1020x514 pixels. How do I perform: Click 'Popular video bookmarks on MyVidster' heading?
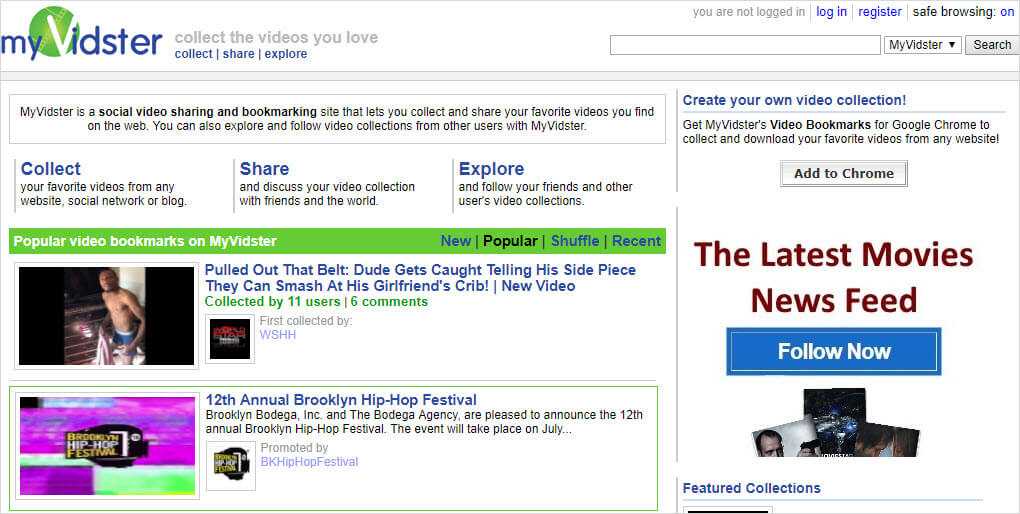145,241
